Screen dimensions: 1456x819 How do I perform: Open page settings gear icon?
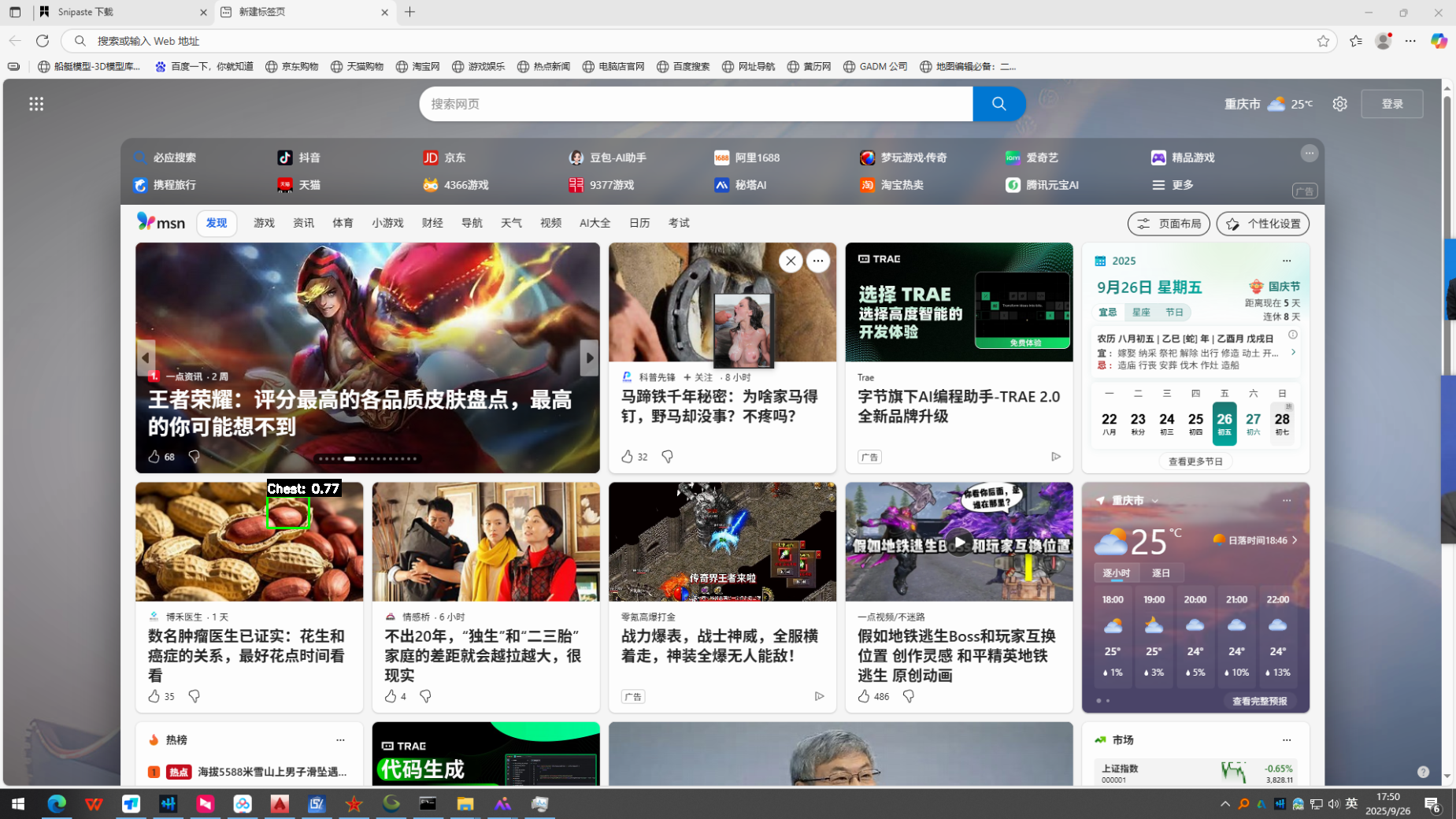pyautogui.click(x=1339, y=104)
